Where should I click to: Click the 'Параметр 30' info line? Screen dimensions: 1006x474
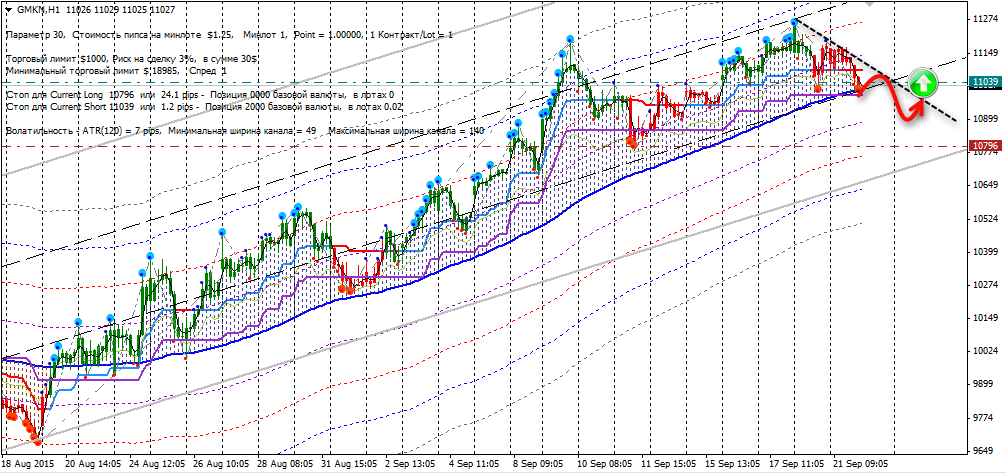[228, 34]
